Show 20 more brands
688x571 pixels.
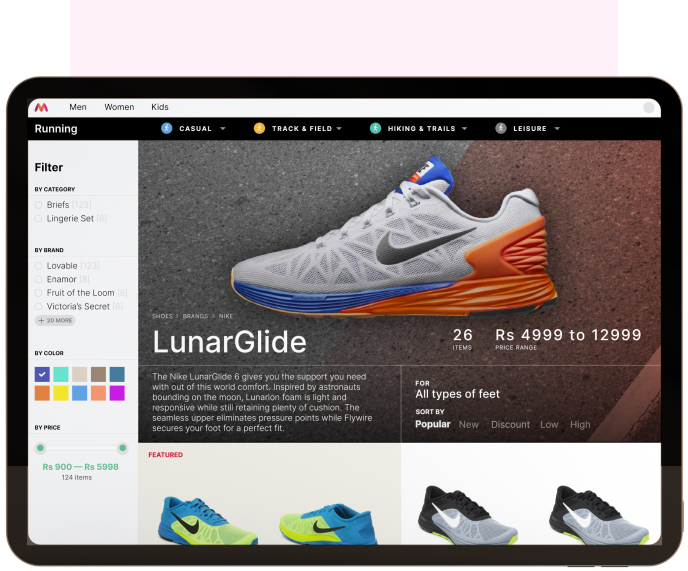point(55,321)
